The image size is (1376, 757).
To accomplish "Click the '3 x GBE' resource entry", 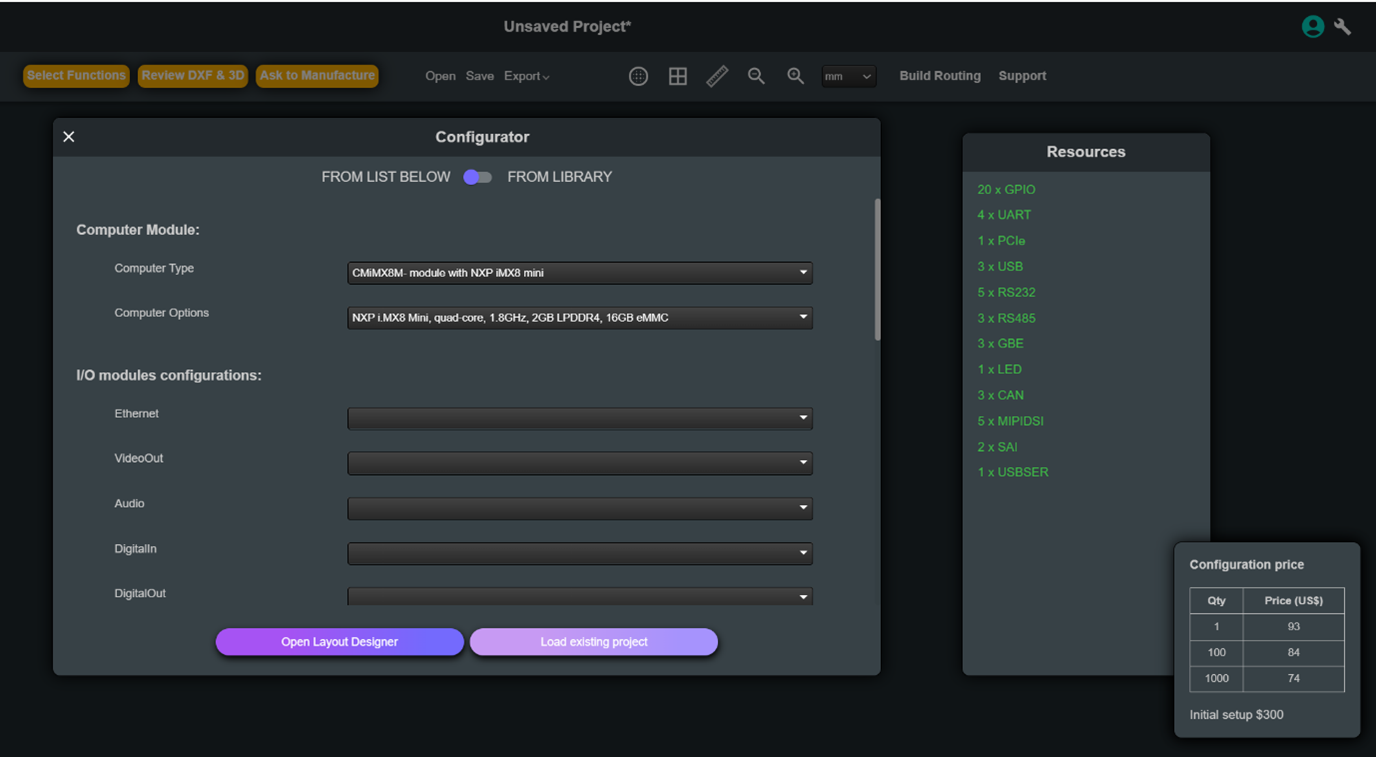I will coord(1000,343).
